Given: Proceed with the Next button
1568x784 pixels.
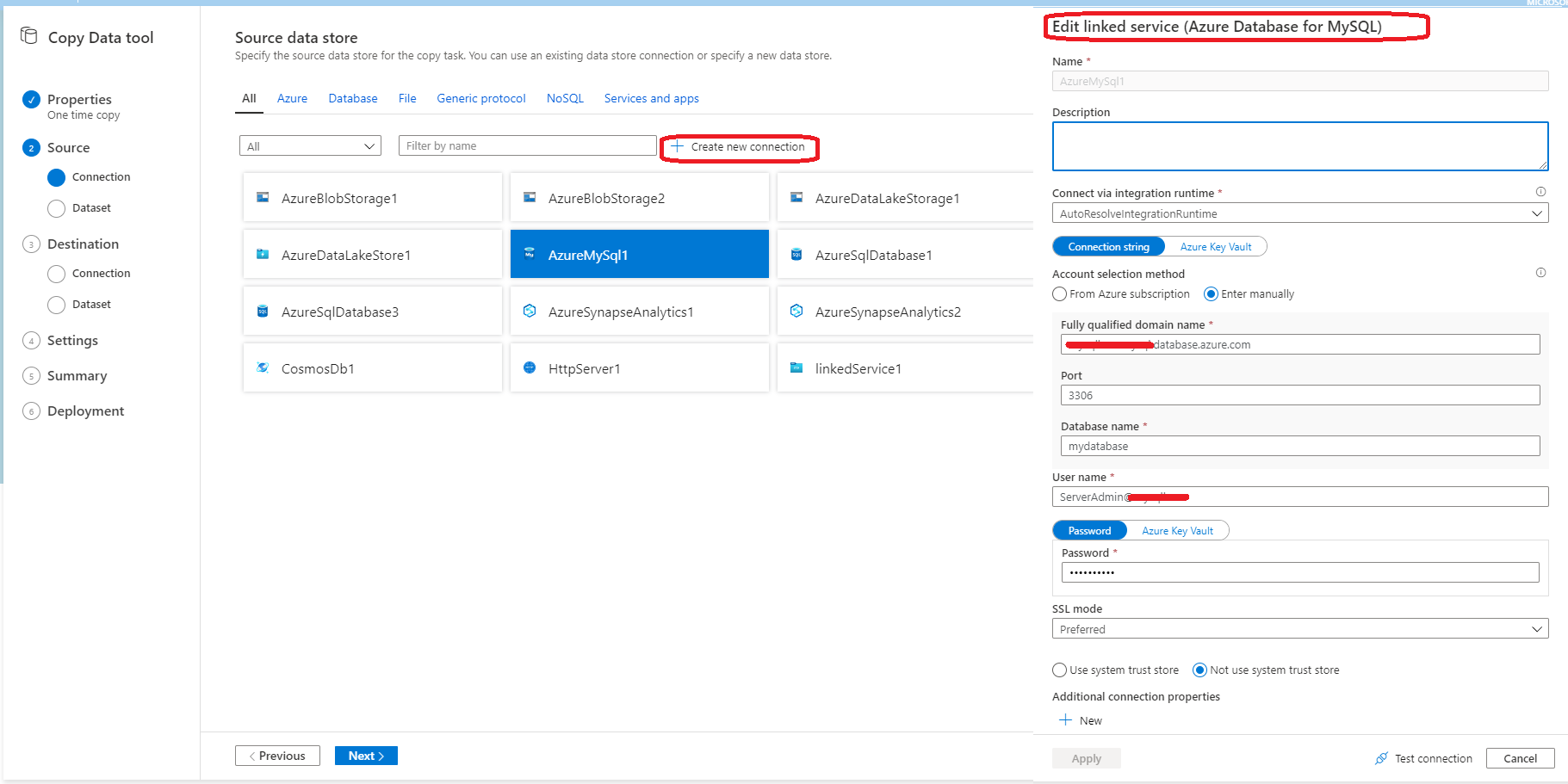Looking at the screenshot, I should [x=366, y=756].
